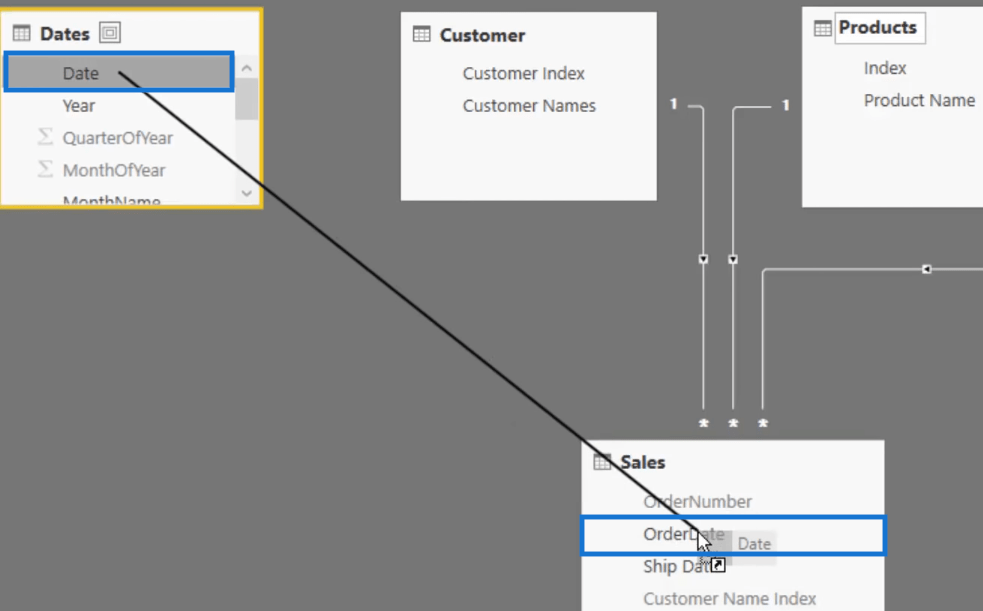This screenshot has height=611, width=983.
Task: Click the Dates table title
Action: coord(65,34)
